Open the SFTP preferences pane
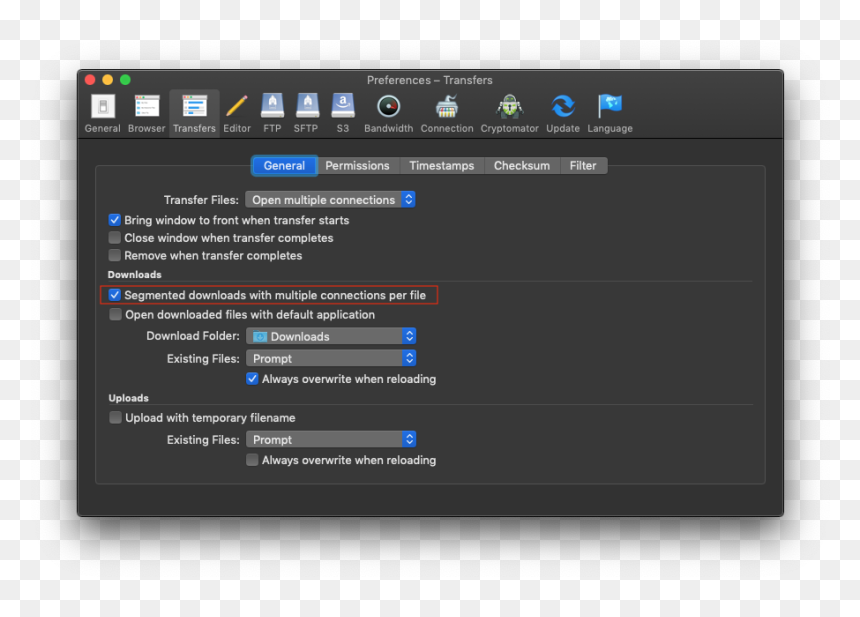This screenshot has width=860, height=617. (x=306, y=114)
